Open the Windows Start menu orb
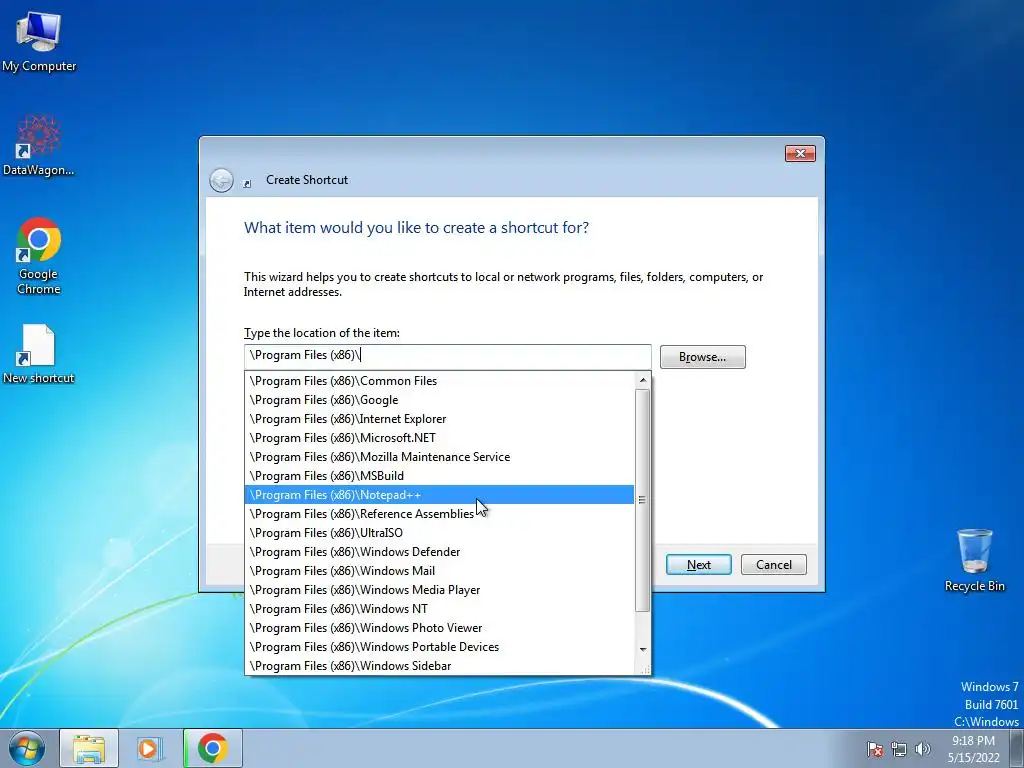This screenshot has height=768, width=1024. point(27,748)
